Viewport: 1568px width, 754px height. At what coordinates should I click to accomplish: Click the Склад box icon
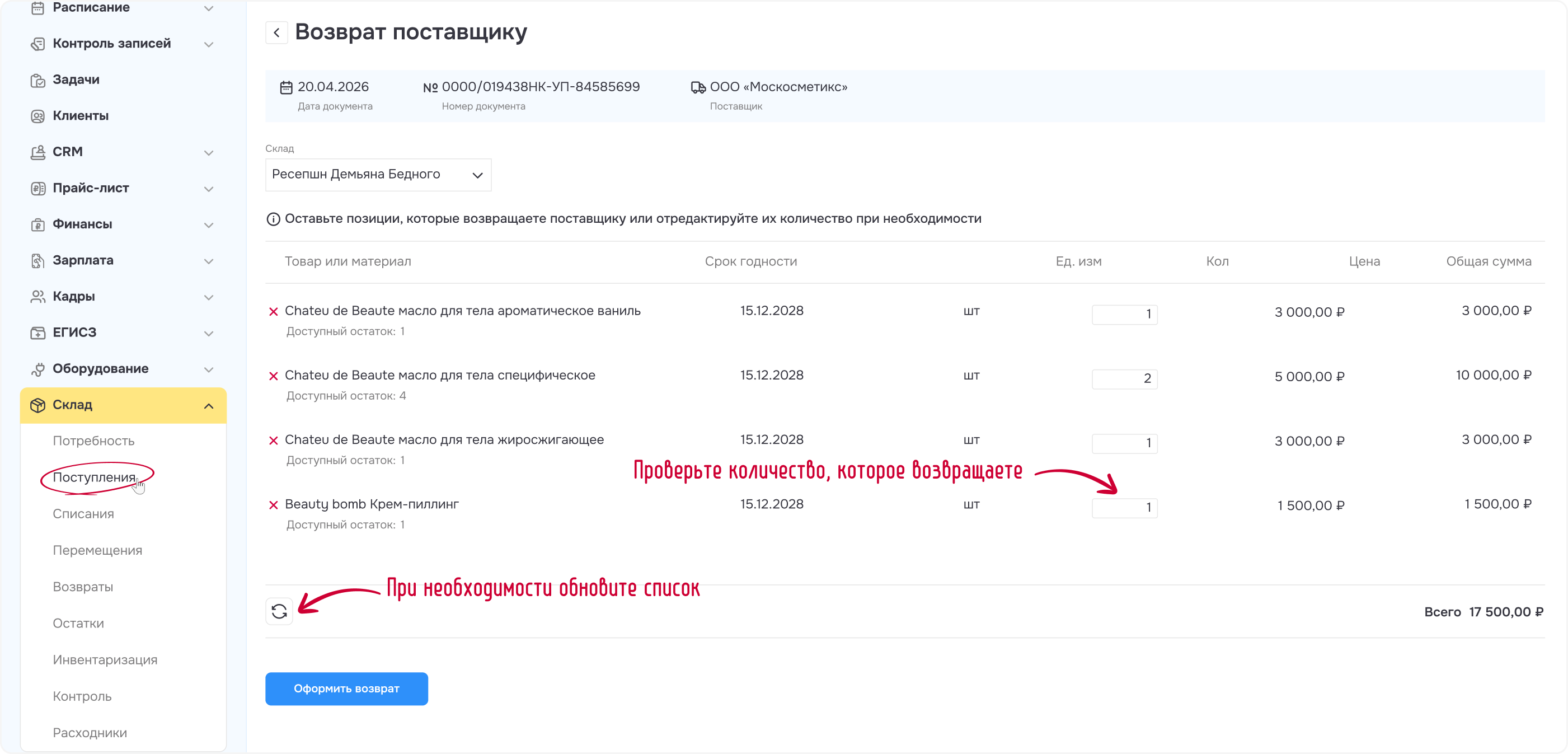[37, 405]
